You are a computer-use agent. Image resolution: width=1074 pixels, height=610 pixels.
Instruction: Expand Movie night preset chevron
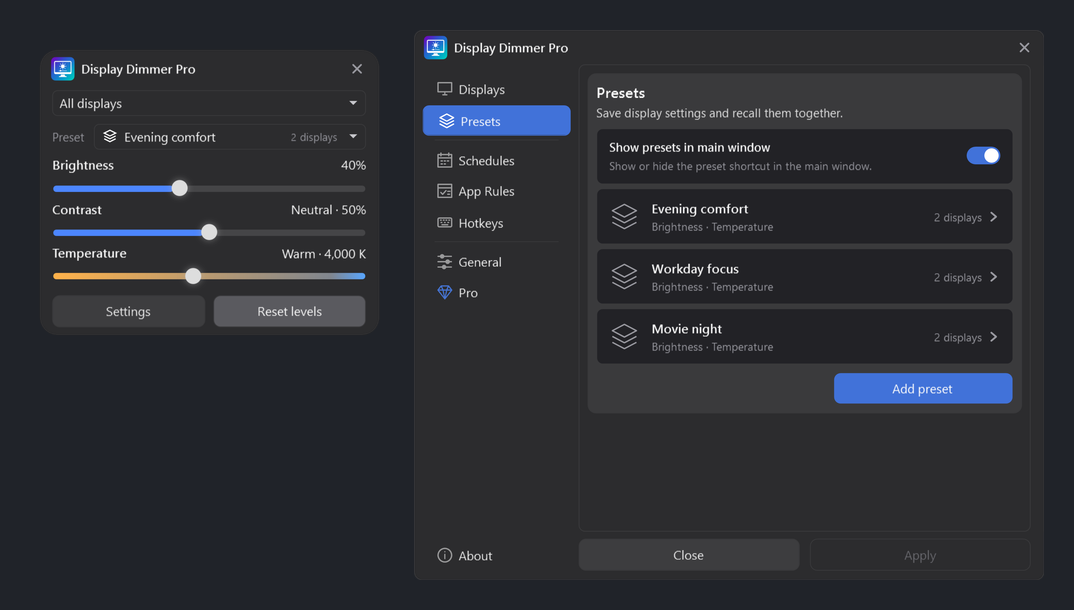tap(993, 337)
